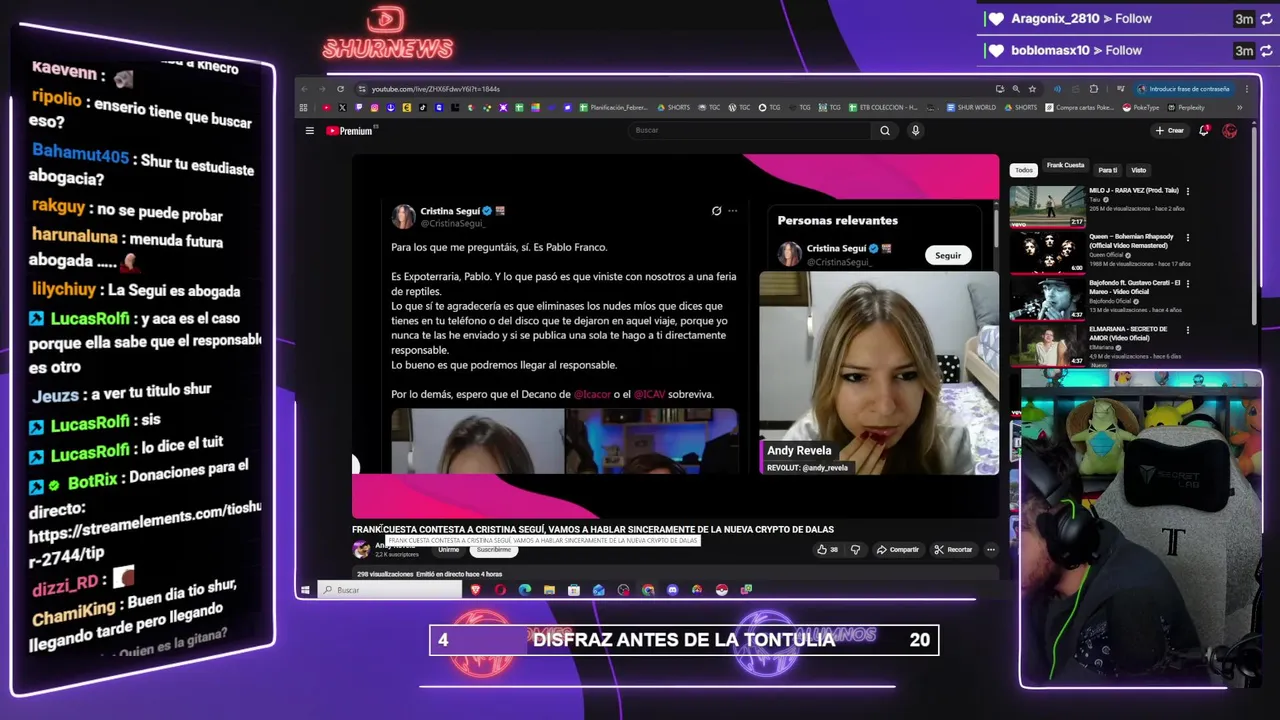This screenshot has width=1280, height=720.
Task: Select the Visto filter chip
Action: coord(1138,170)
